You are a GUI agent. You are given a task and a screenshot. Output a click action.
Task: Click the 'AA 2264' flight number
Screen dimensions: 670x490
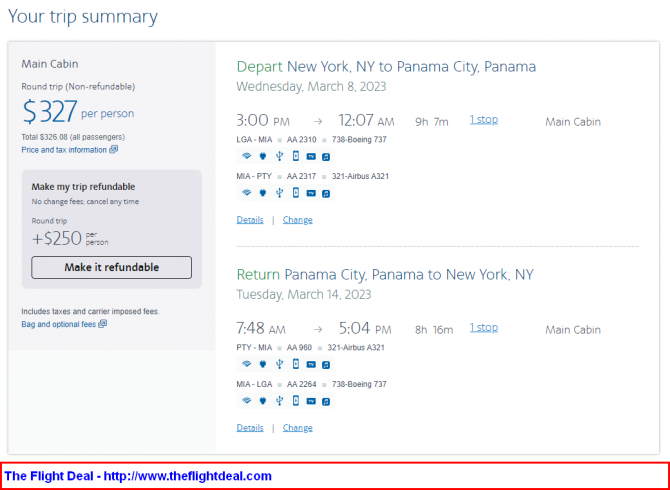pos(302,384)
